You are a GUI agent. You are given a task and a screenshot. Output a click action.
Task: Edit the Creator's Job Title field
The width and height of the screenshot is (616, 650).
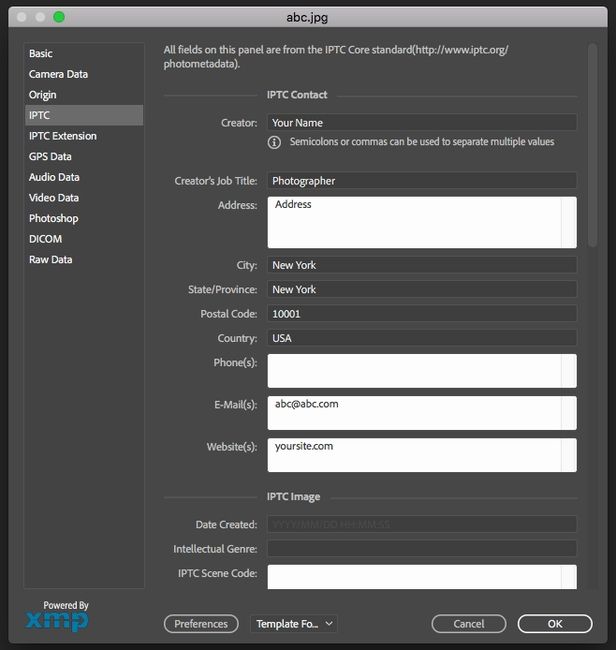(x=421, y=181)
